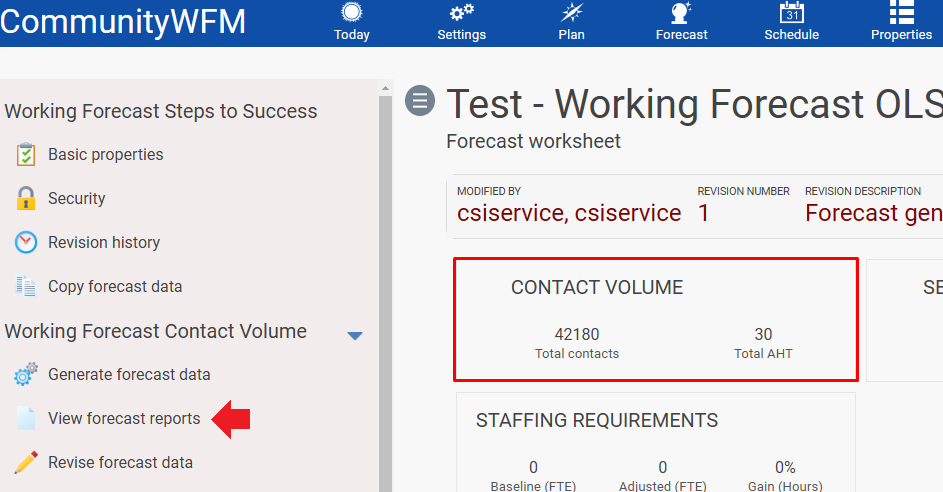The image size is (943, 492).
Task: Click the Total contacts caption
Action: click(577, 354)
